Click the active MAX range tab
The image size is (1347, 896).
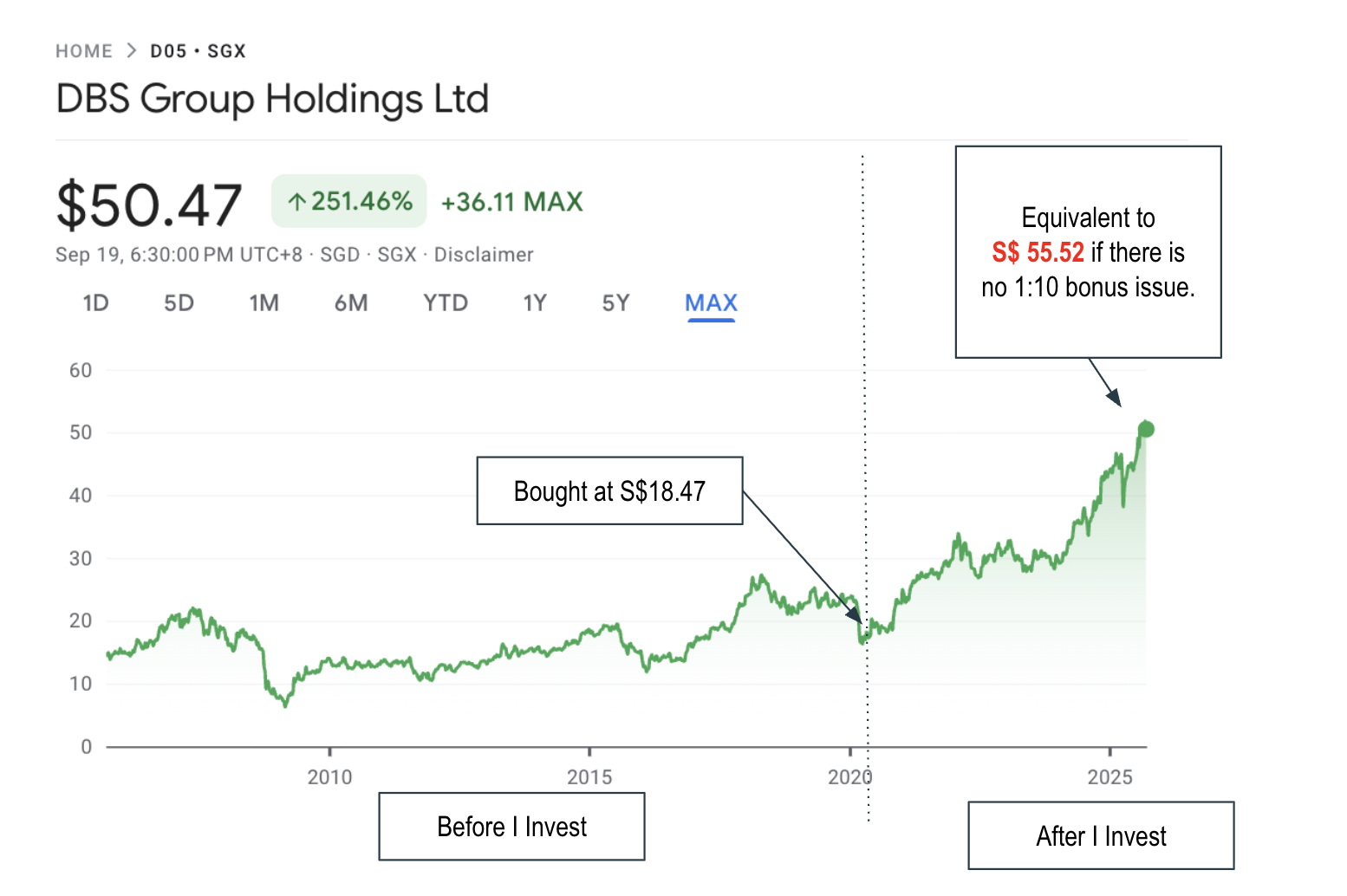coord(711,303)
